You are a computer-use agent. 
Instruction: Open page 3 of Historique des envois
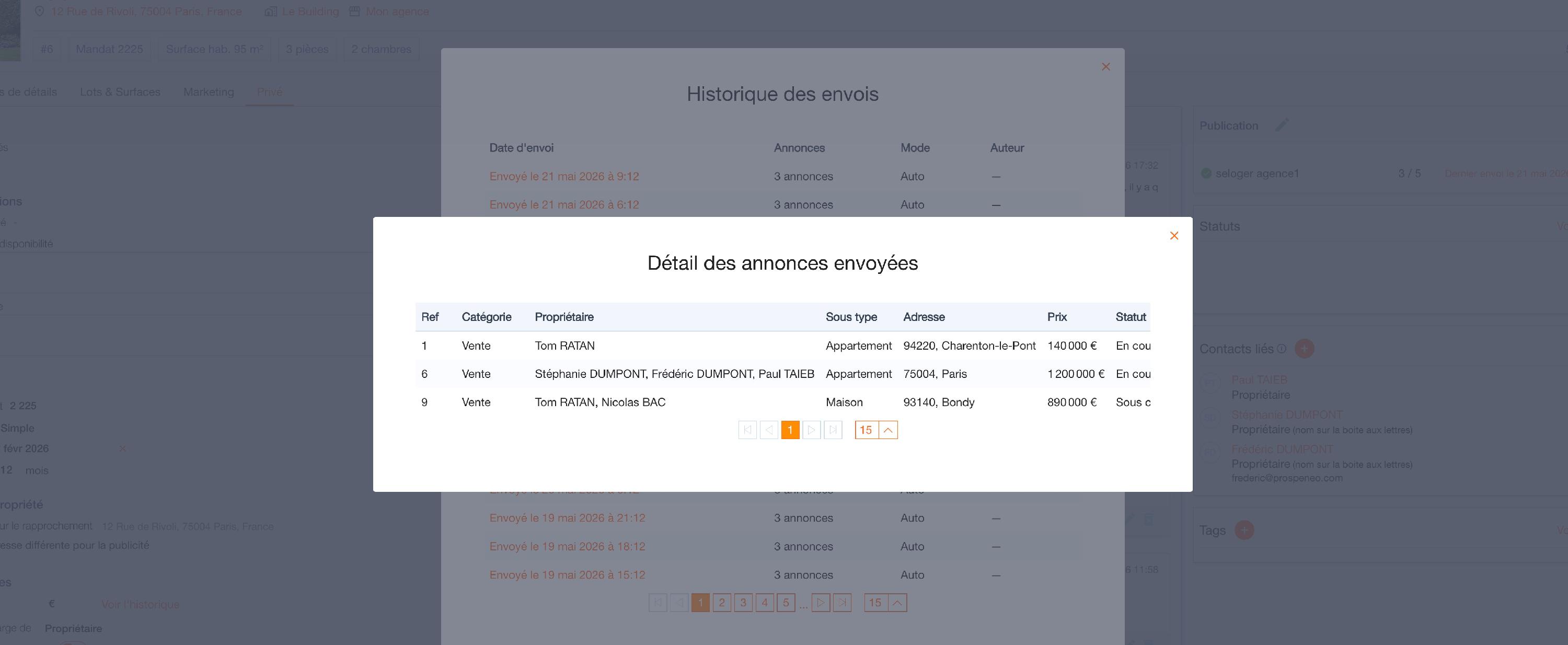[743, 603]
